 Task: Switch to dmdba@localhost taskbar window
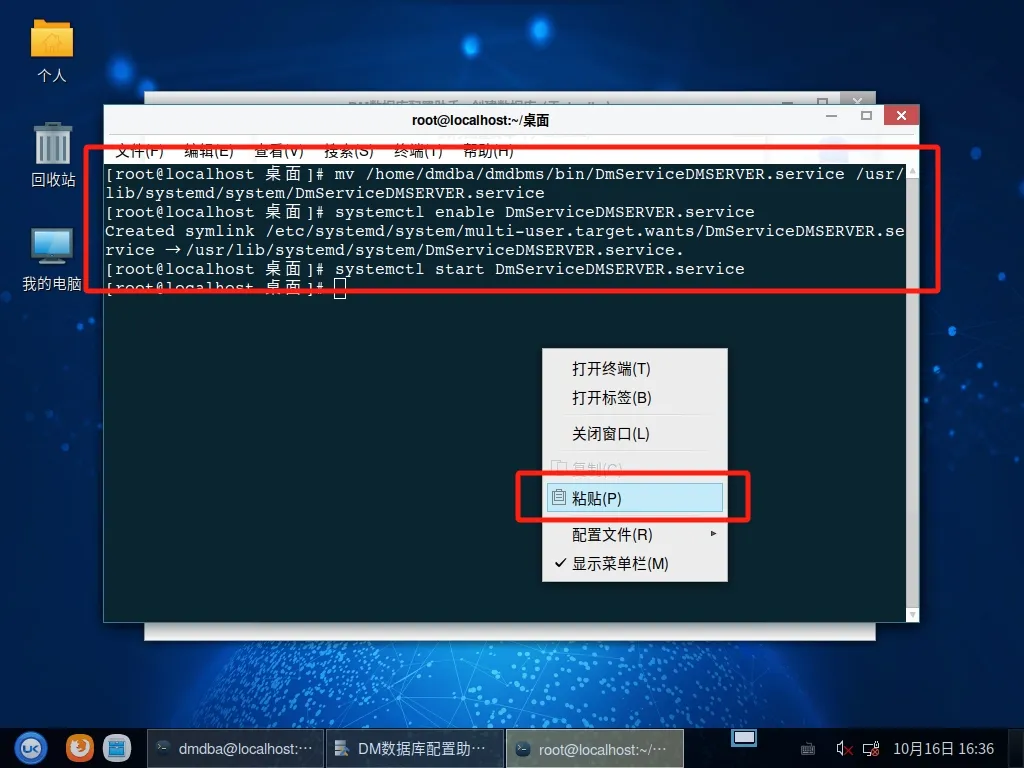(x=235, y=748)
